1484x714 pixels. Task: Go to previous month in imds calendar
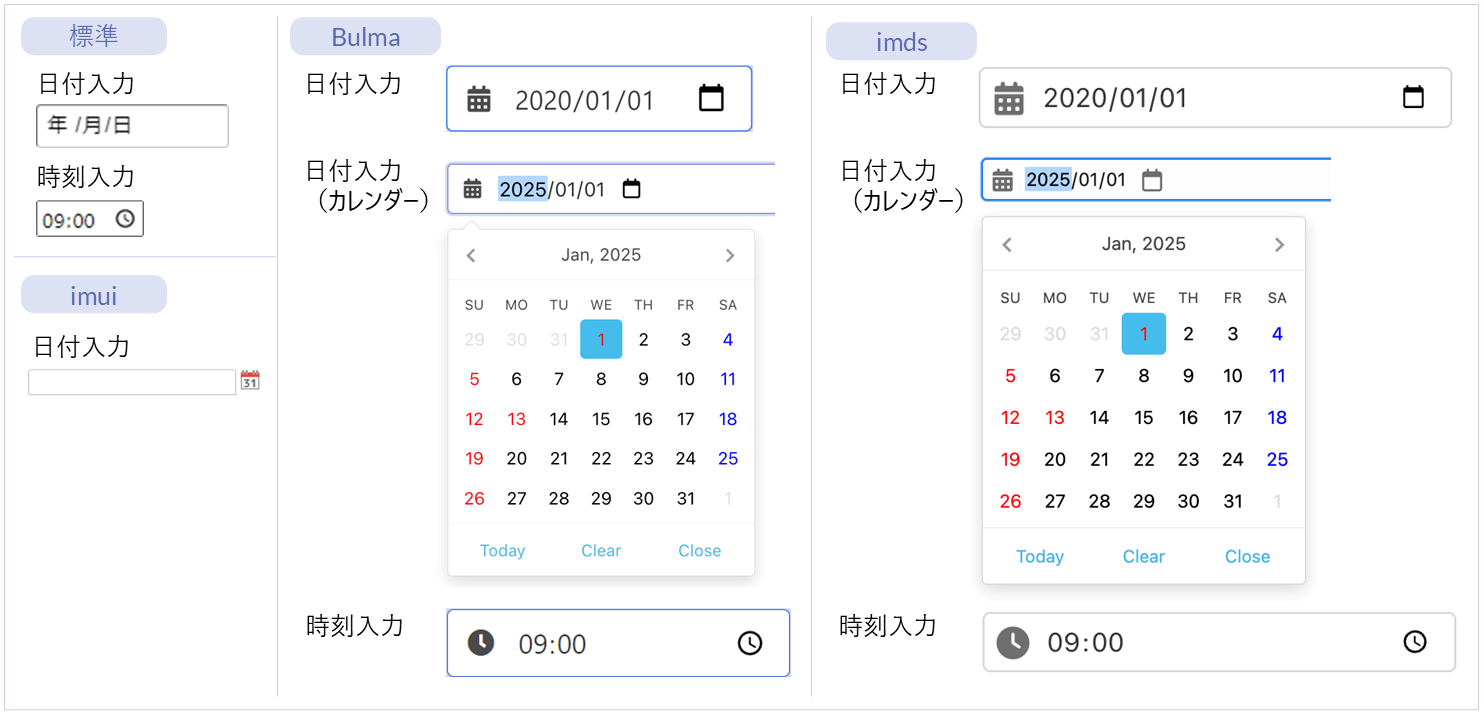pyautogui.click(x=1008, y=245)
